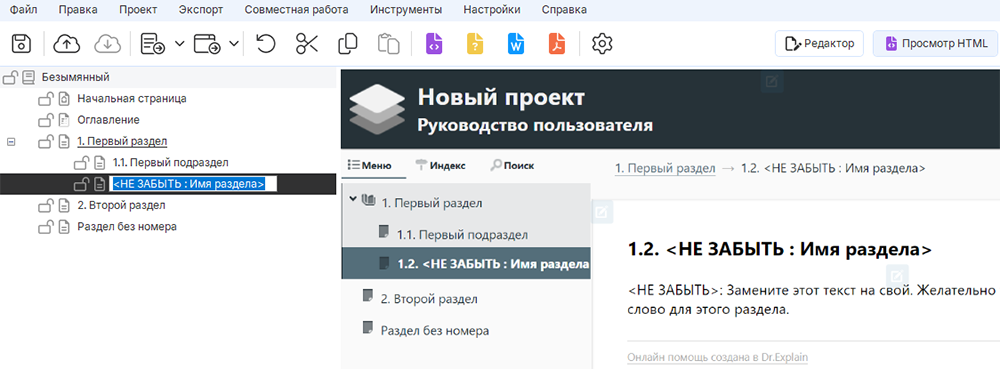Screen dimensions: 1000x369
Task: Switch to Редактор mode
Action: click(x=819, y=43)
